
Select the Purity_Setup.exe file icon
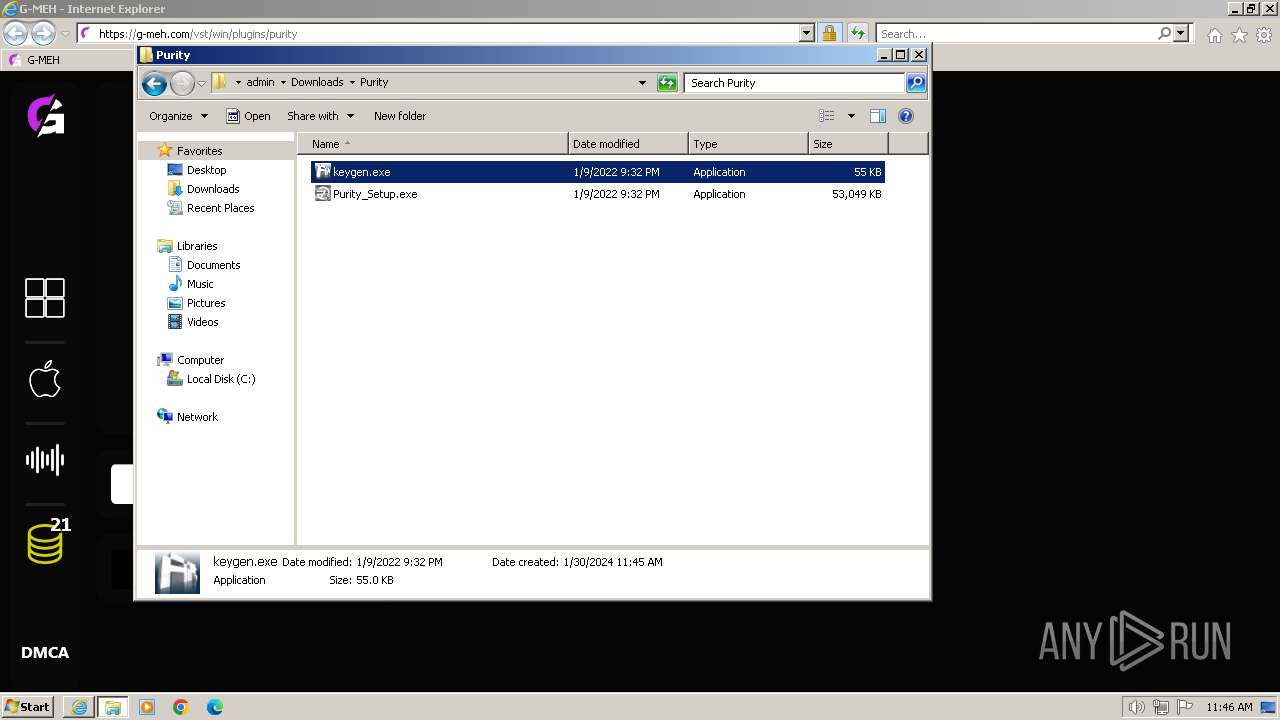(x=322, y=194)
